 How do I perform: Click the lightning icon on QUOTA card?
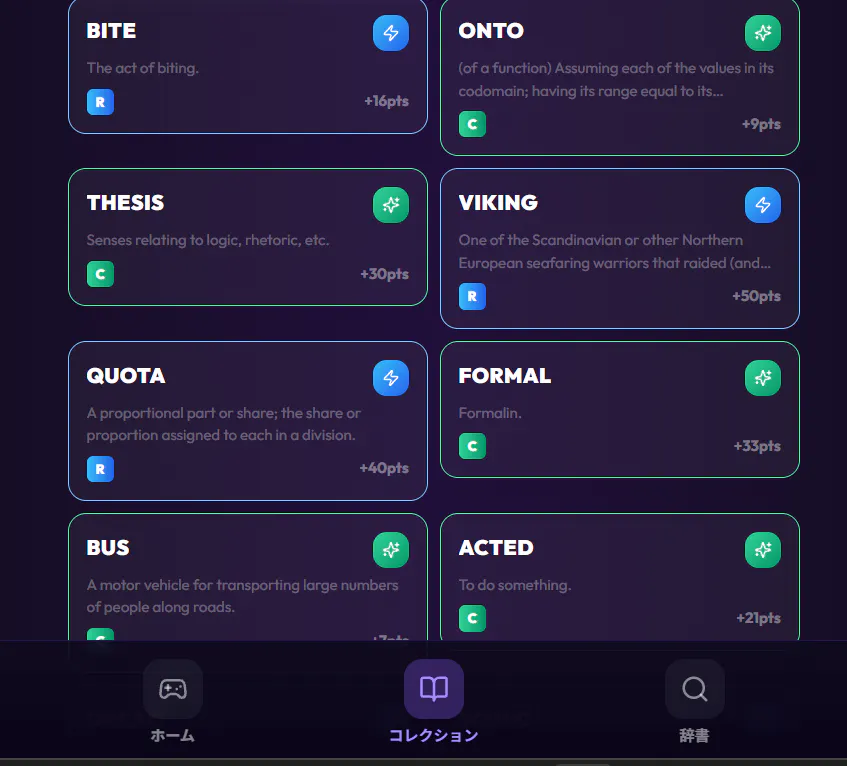coord(391,378)
